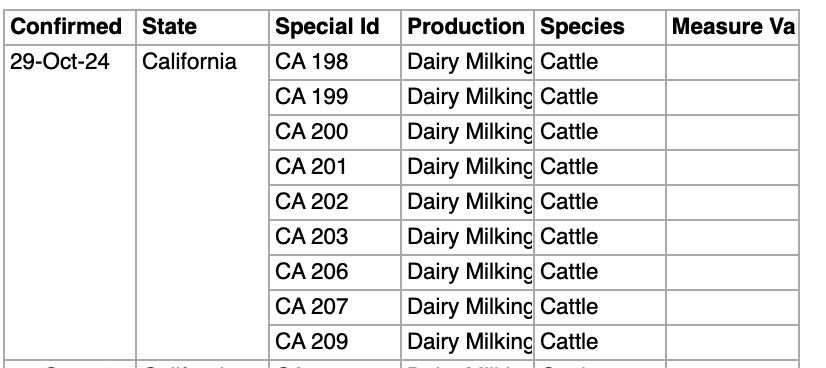Select the CA 203 cell
This screenshot has width=826, height=368.
pos(335,237)
